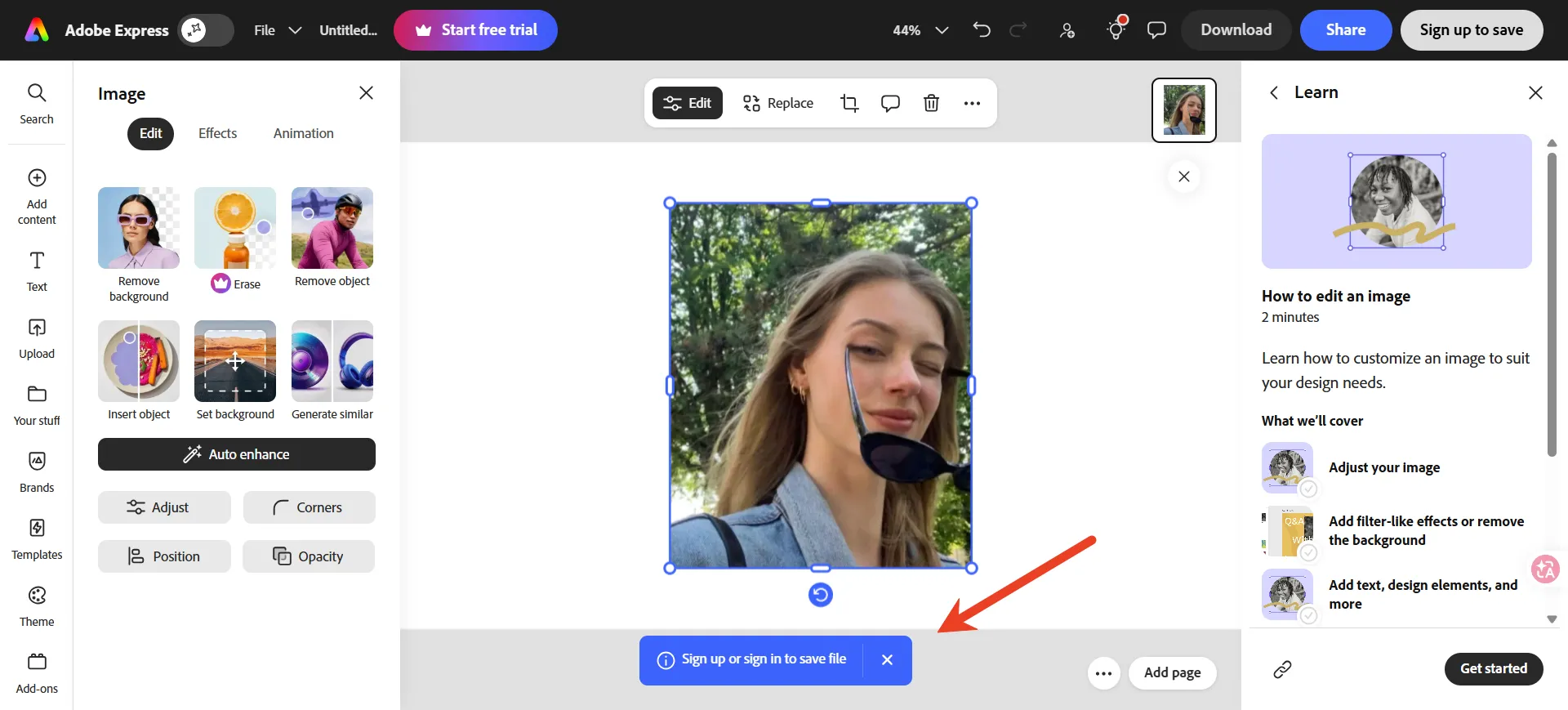Click Start free trial button
The width and height of the screenshot is (1568, 710).
pos(475,30)
